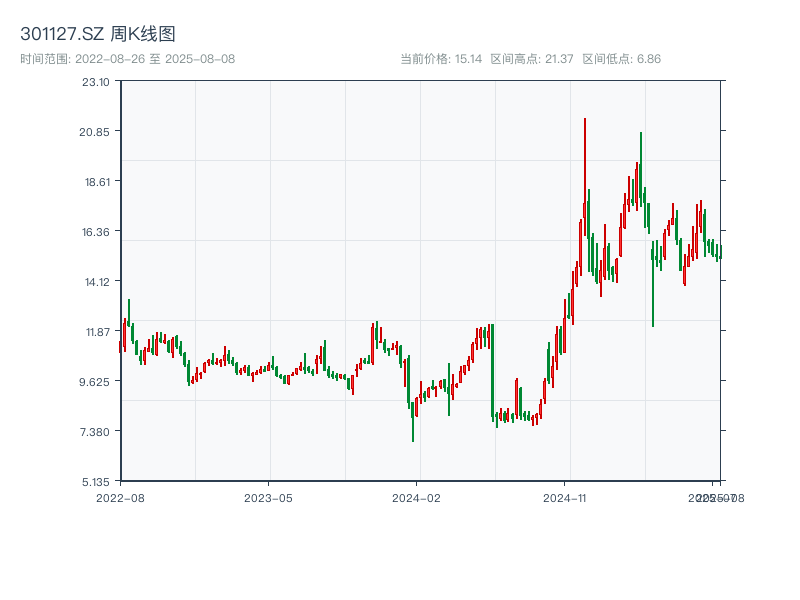The height and width of the screenshot is (600, 800).
Task: Click the 9.625 y-axis label
Action: pos(96,382)
